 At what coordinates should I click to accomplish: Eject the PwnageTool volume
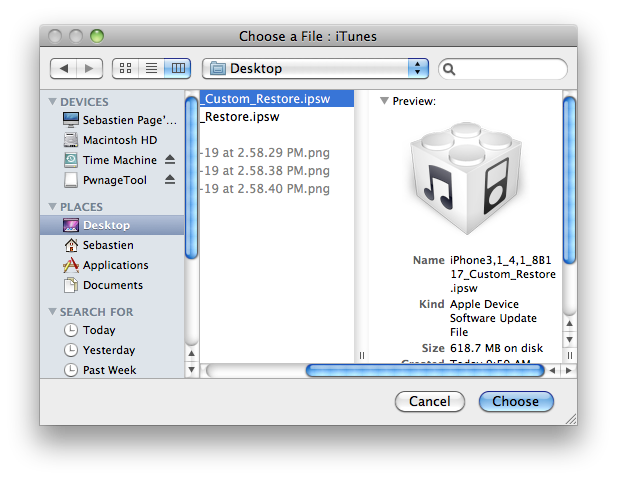(x=170, y=179)
